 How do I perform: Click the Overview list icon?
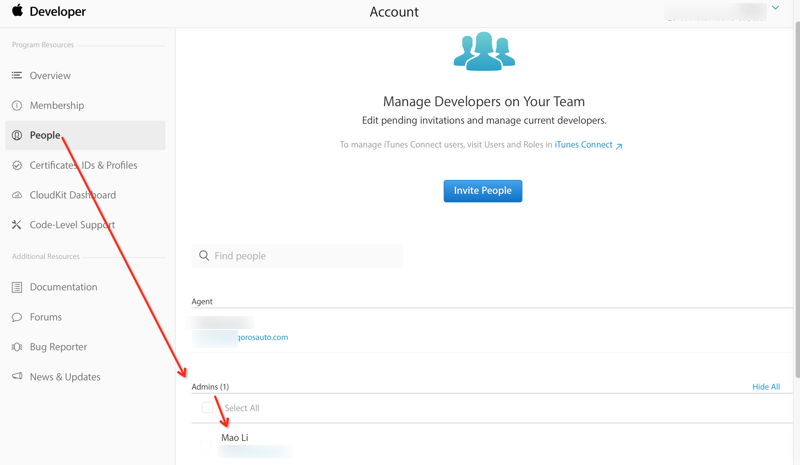point(17,76)
